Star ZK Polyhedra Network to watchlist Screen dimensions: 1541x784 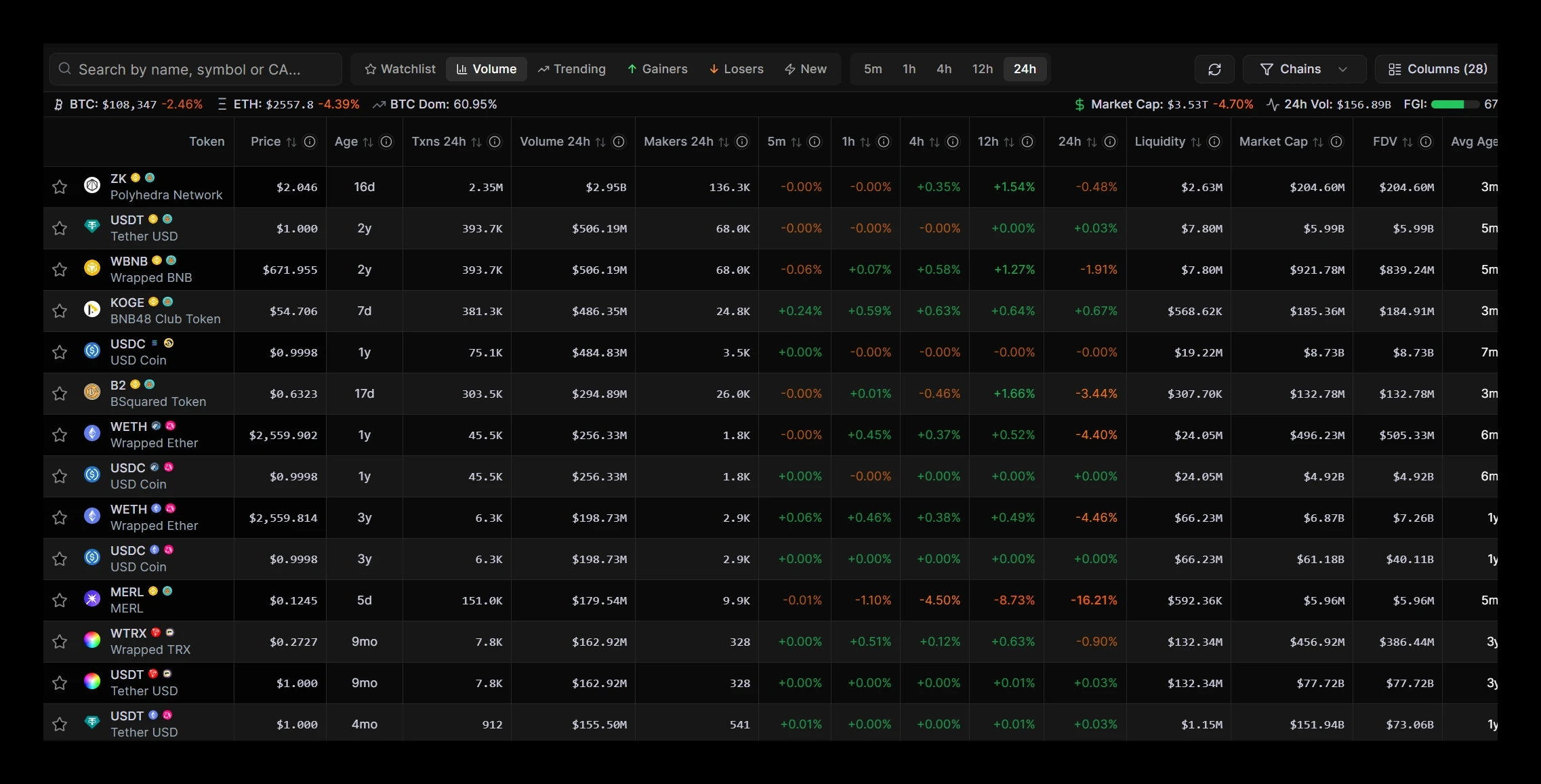click(x=60, y=187)
